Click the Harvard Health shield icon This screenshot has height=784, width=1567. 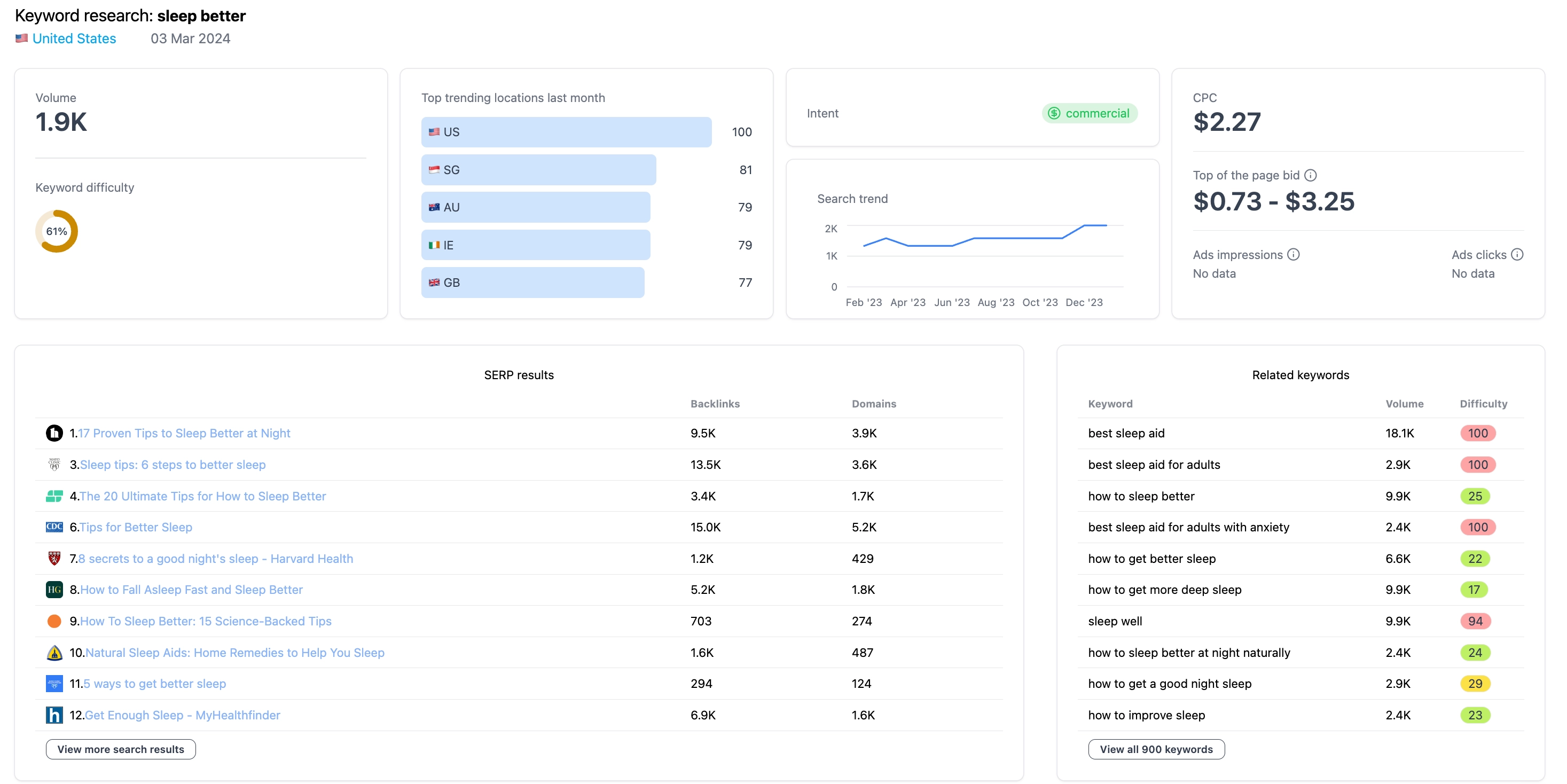coord(54,558)
